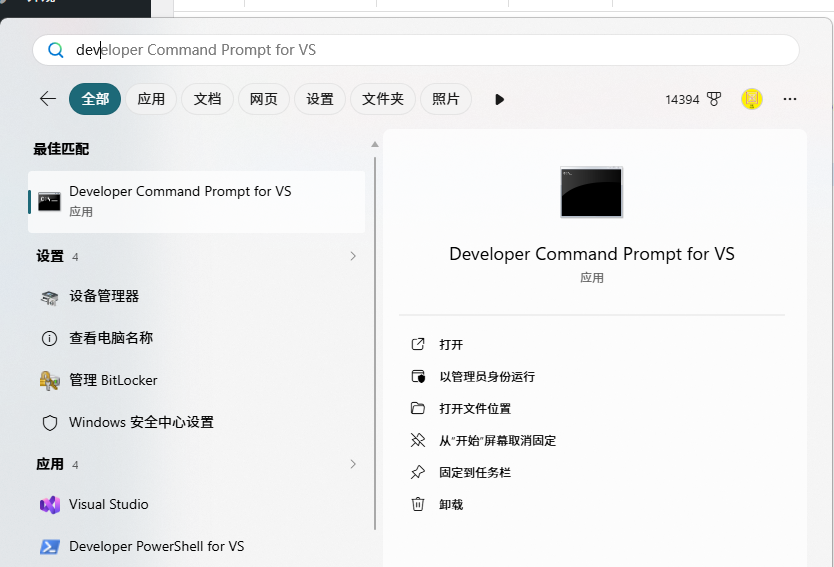Image resolution: width=834 pixels, height=567 pixels.
Task: Select the 网页 filter tab
Action: tap(264, 99)
